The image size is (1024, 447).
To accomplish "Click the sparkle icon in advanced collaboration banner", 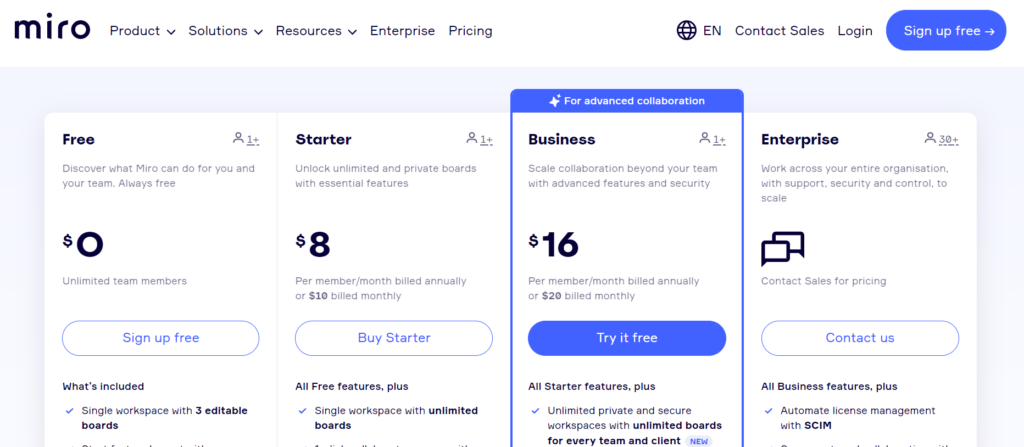I will point(554,101).
